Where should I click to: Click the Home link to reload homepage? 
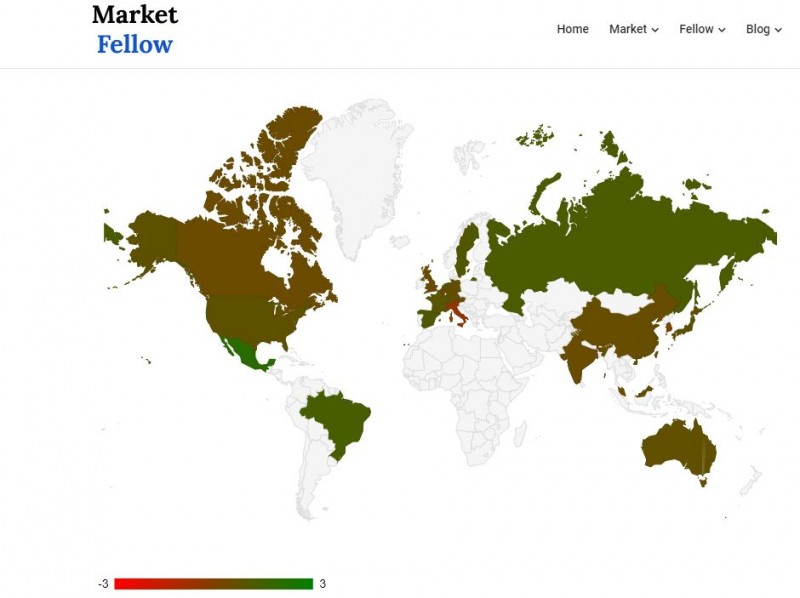point(572,29)
